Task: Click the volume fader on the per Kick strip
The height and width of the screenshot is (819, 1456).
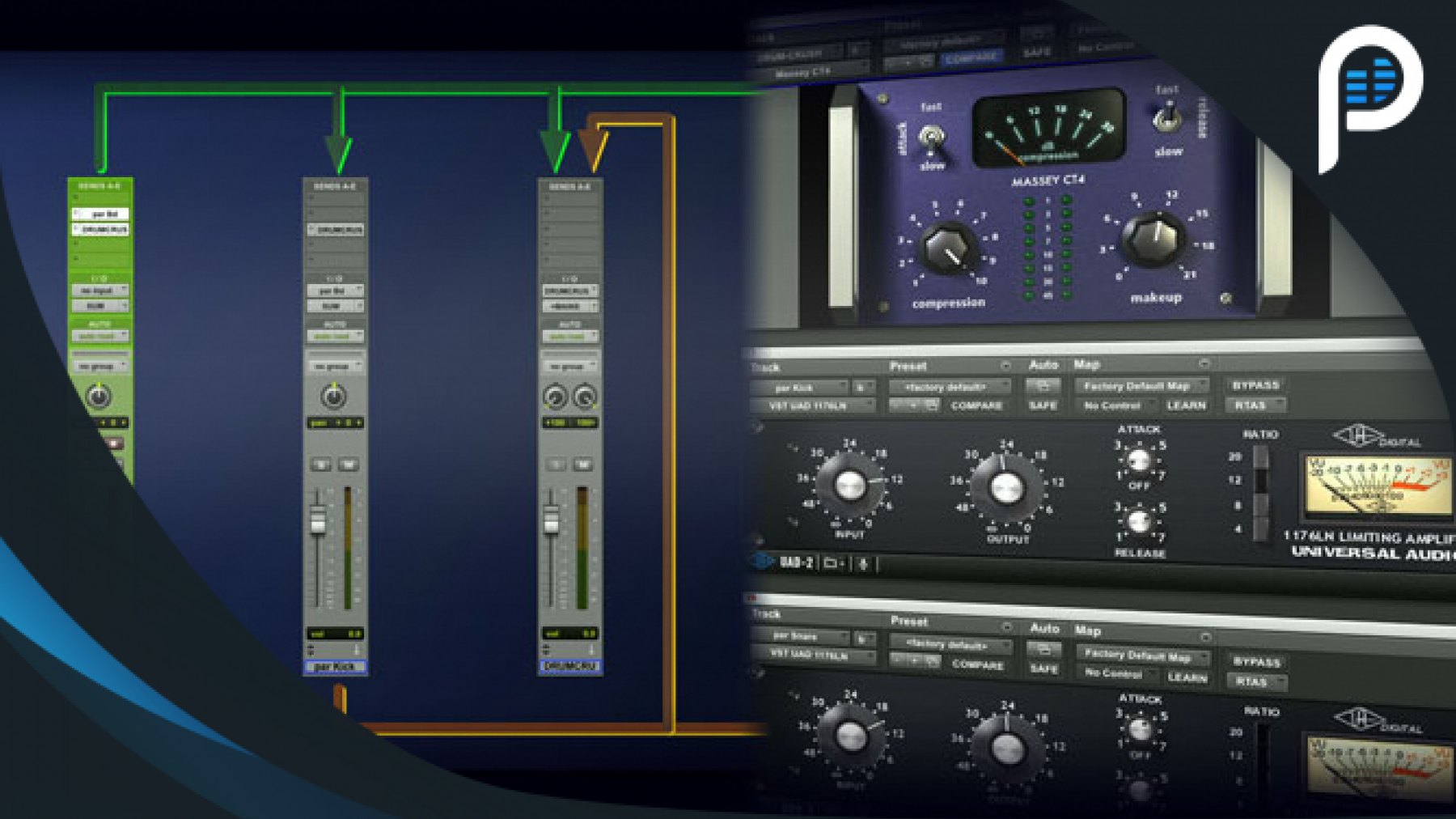Action: (x=318, y=520)
